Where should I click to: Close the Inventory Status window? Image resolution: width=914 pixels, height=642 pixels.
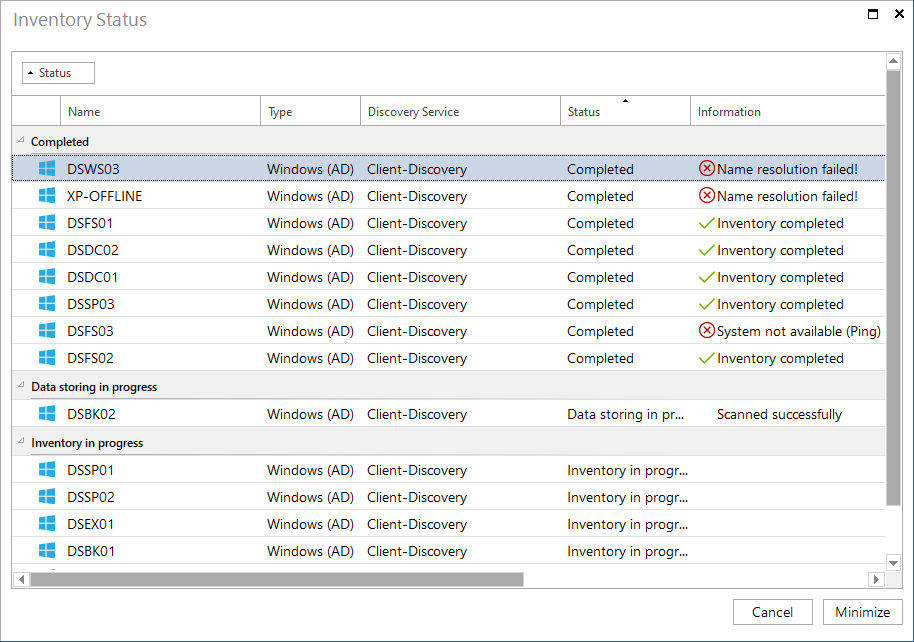pos(899,14)
